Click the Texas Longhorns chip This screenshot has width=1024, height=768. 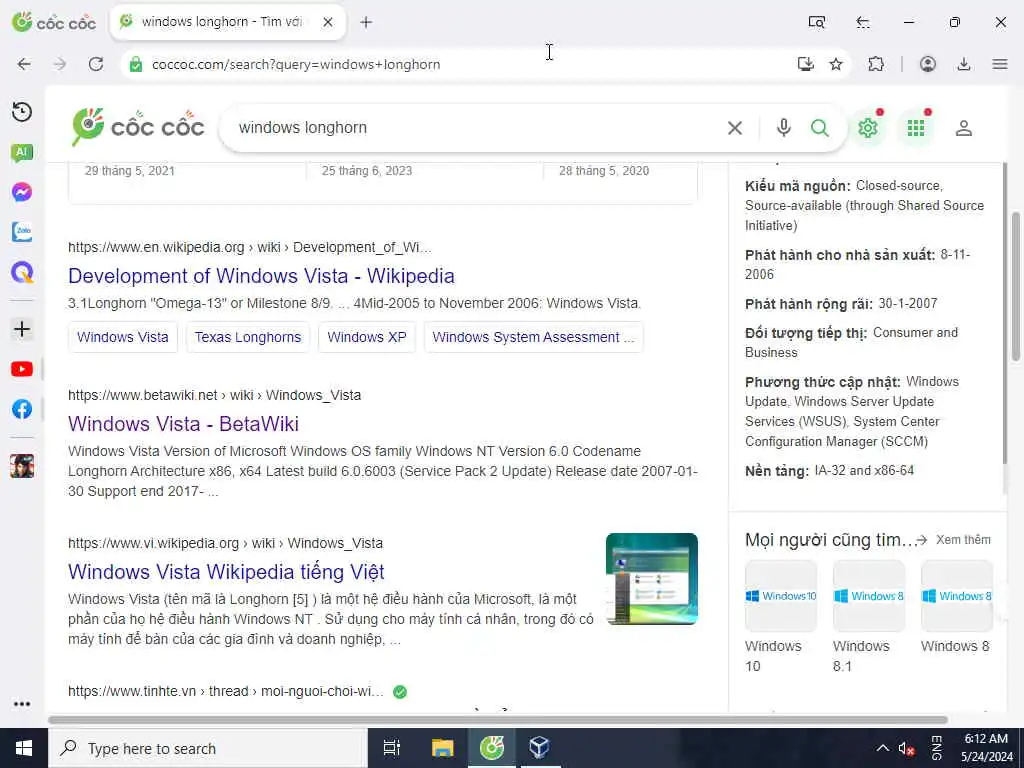click(248, 337)
